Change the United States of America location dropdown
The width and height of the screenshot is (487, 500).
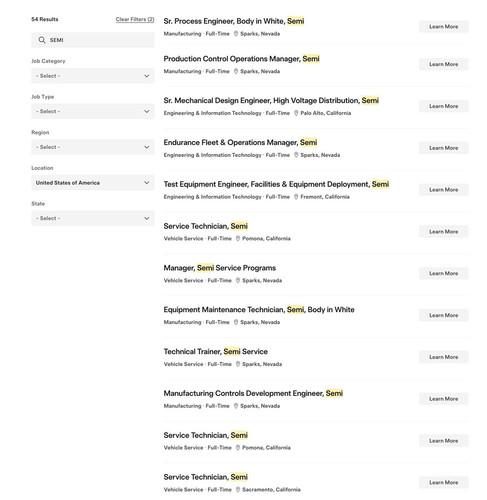pyautogui.click(x=93, y=183)
